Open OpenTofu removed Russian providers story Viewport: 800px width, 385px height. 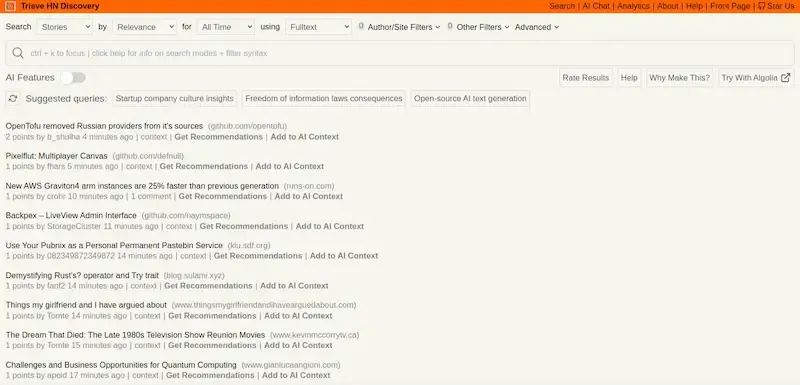(x=104, y=126)
